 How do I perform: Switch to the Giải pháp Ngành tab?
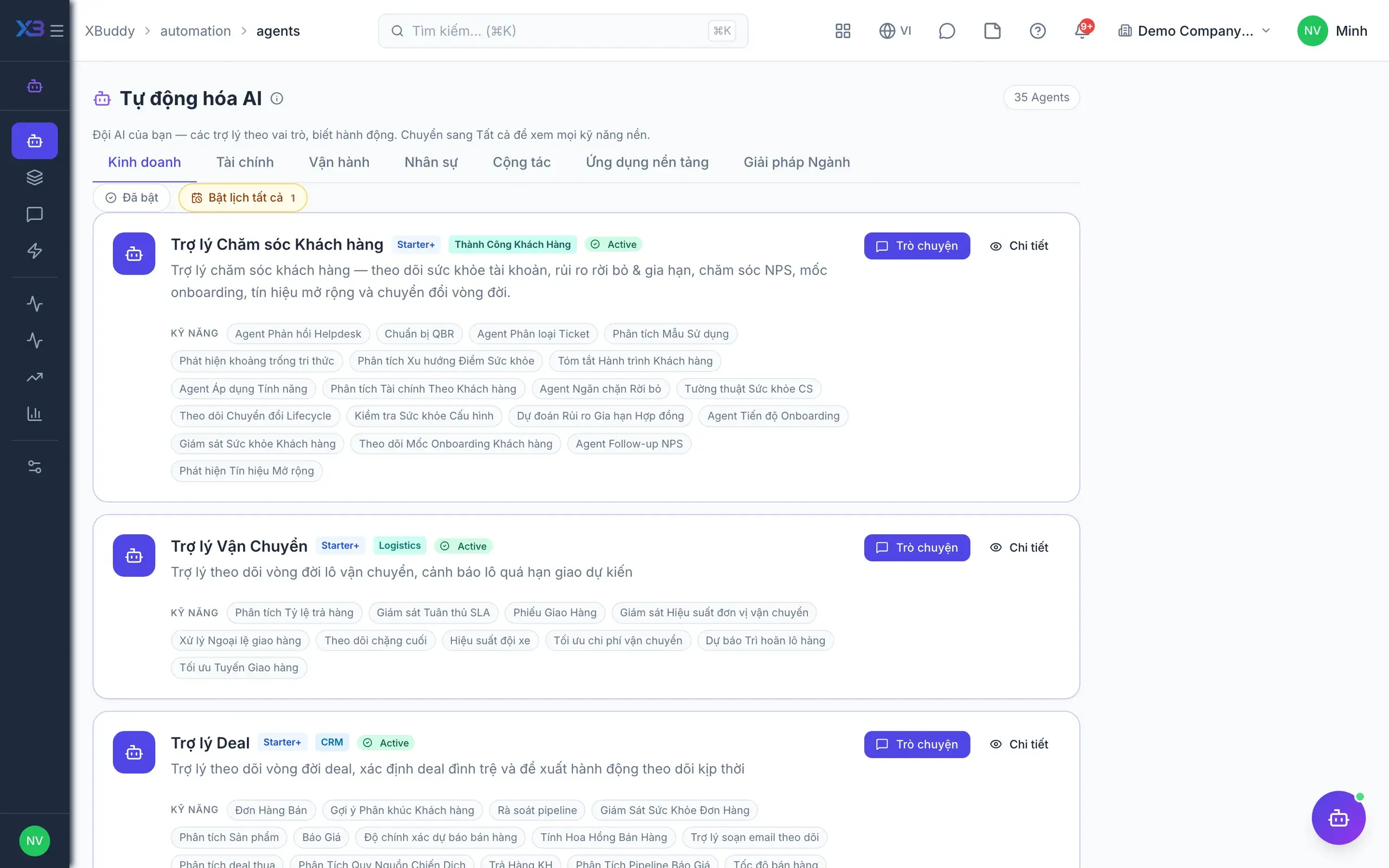point(796,162)
